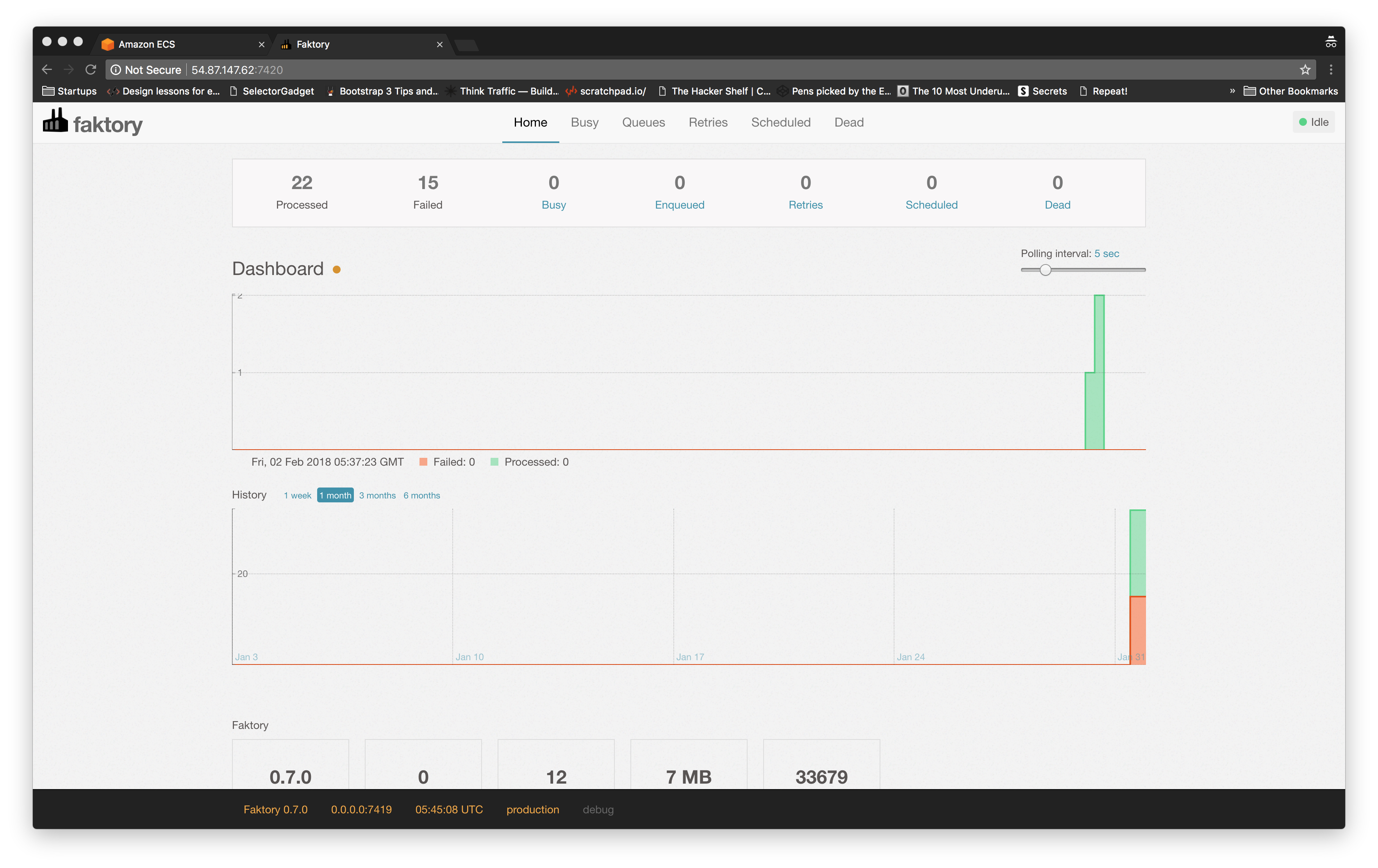Open the Retries navigation tab
Image resolution: width=1378 pixels, height=868 pixels.
(708, 122)
